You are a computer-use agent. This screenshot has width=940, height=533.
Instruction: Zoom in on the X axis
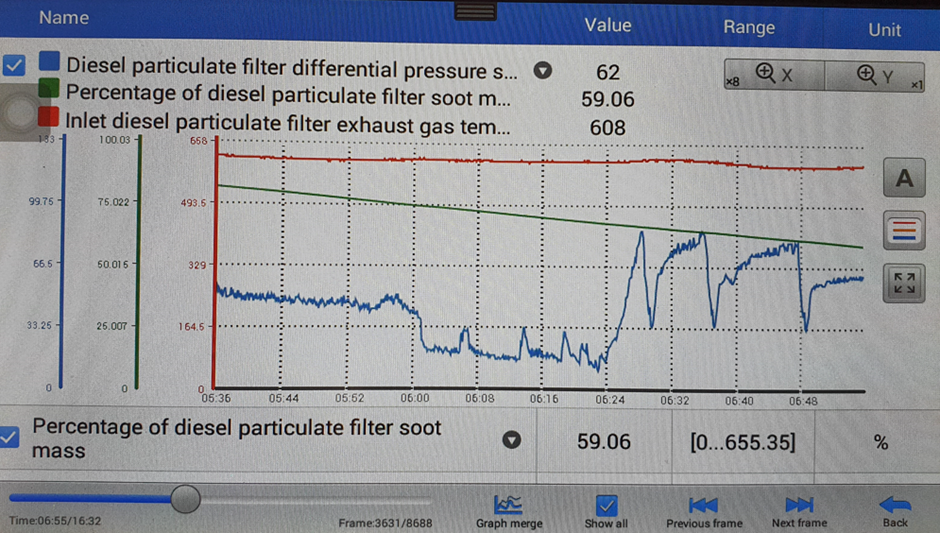[773, 74]
